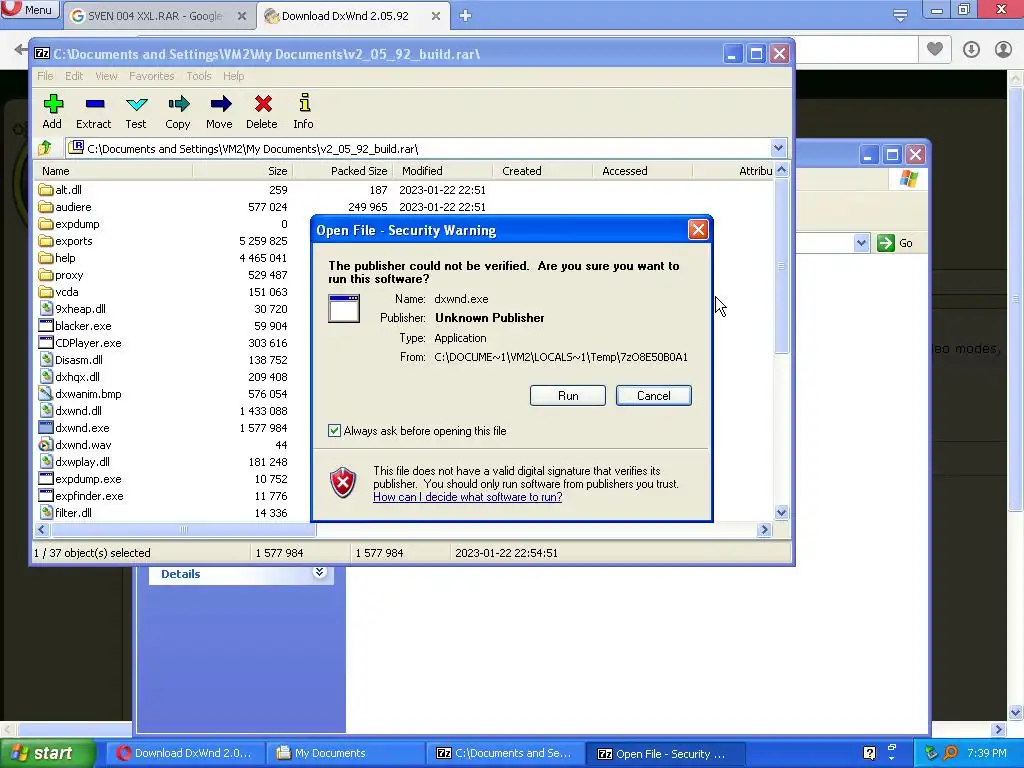This screenshot has width=1024, height=768.
Task: Click the 7-Zip horizontal scrollbar right arrow
Action: (x=764, y=530)
